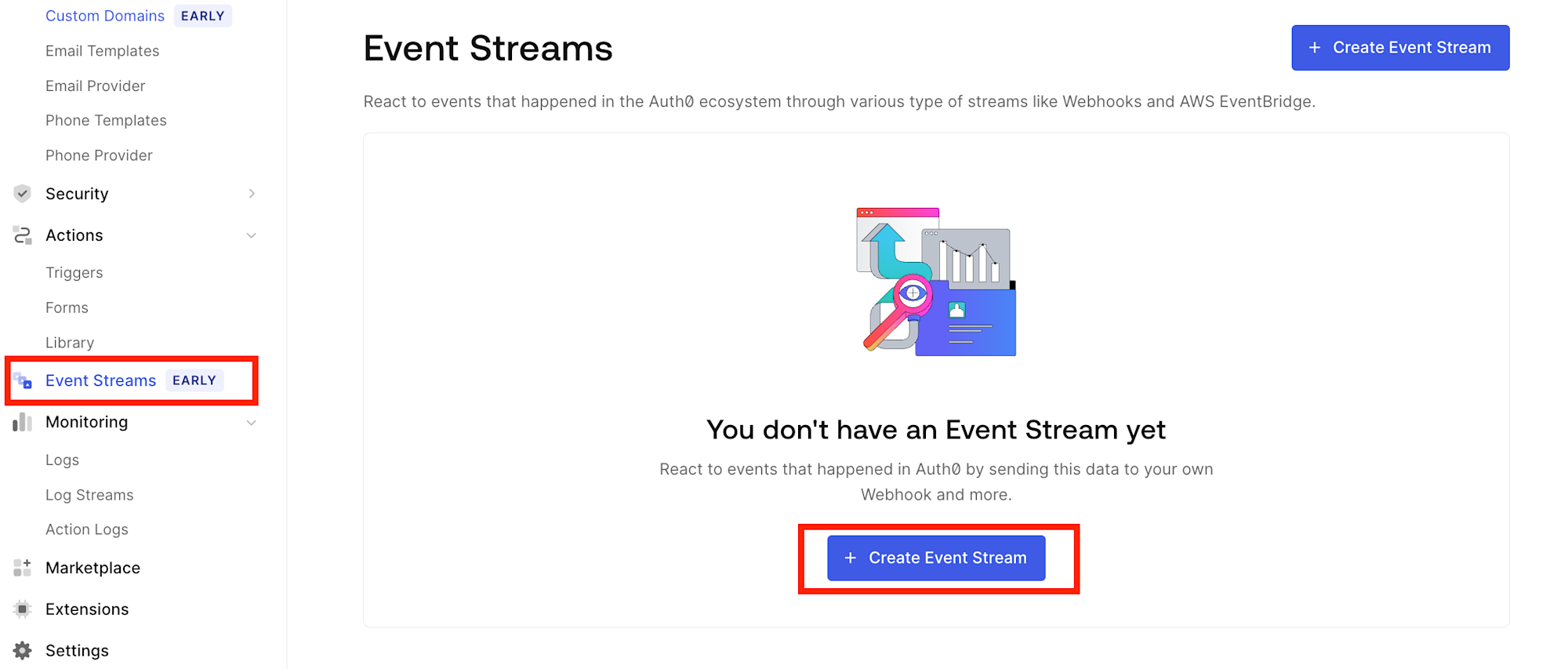Open Email Templates in the sidebar

(x=102, y=51)
